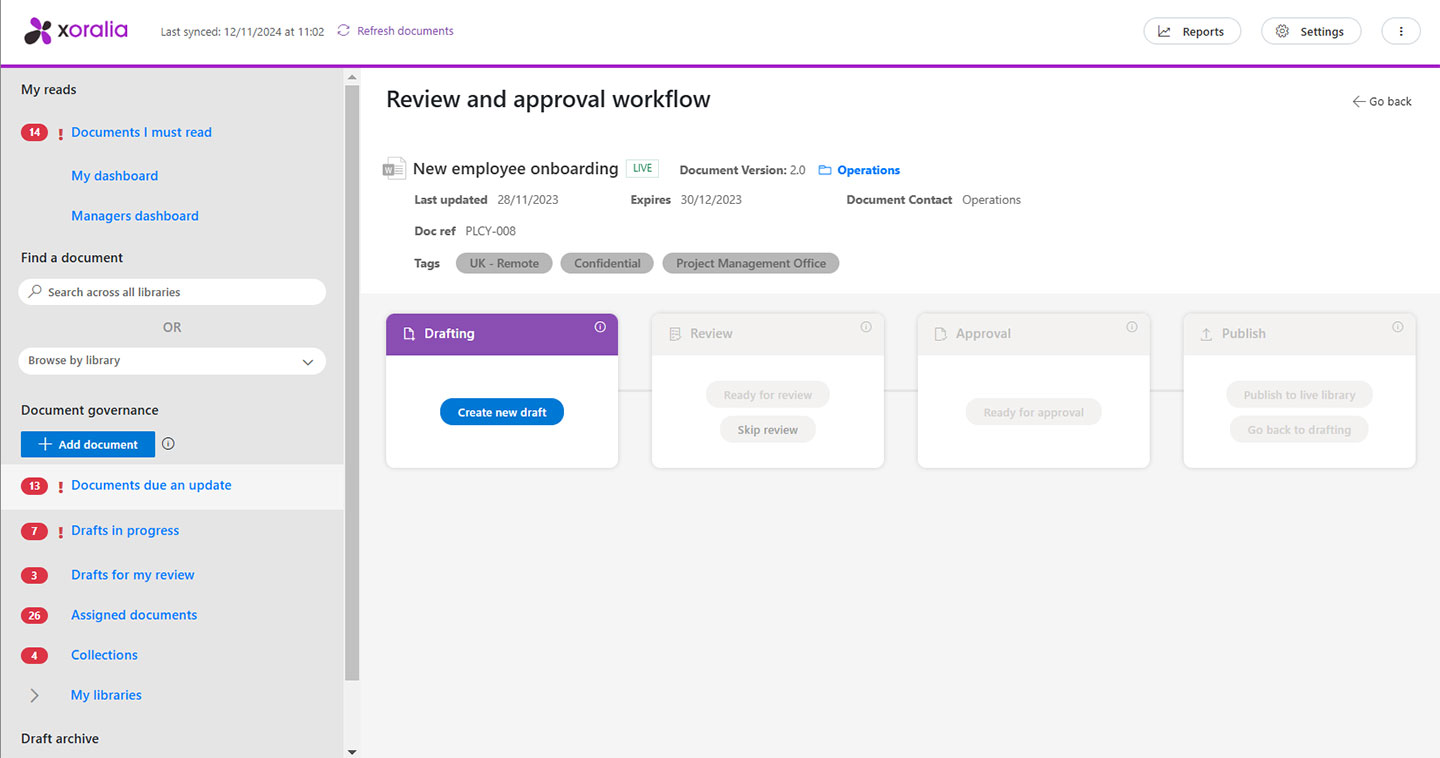
Task: Click the Xoralia logo
Action: click(76, 31)
